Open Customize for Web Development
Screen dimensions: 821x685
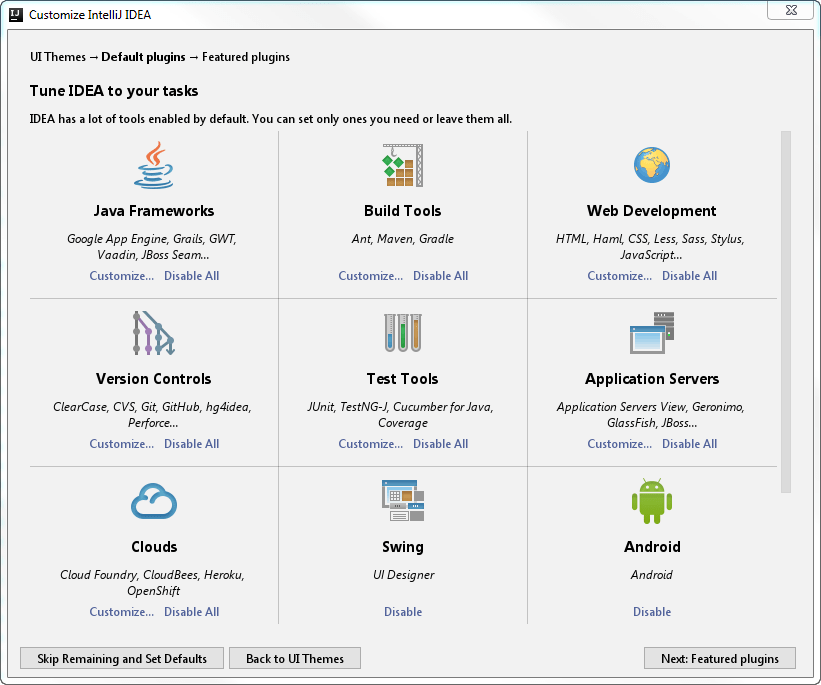click(x=619, y=276)
